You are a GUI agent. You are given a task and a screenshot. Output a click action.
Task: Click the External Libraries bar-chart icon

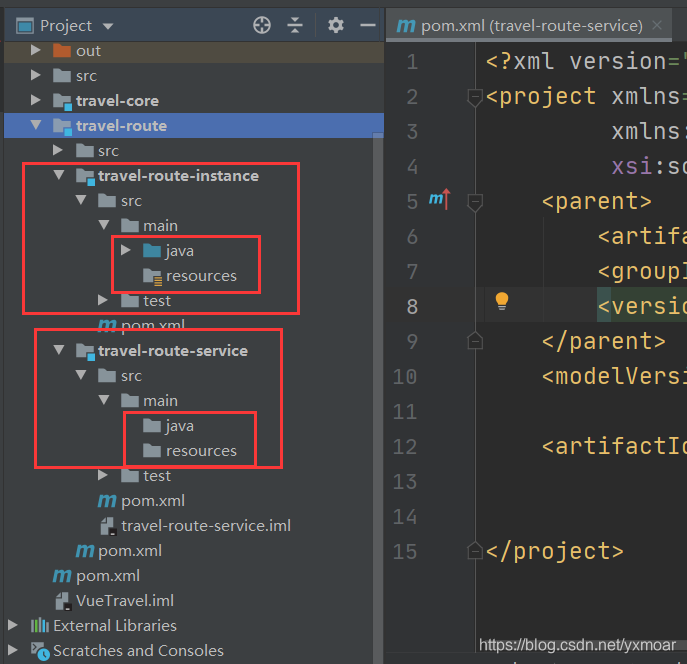39,625
